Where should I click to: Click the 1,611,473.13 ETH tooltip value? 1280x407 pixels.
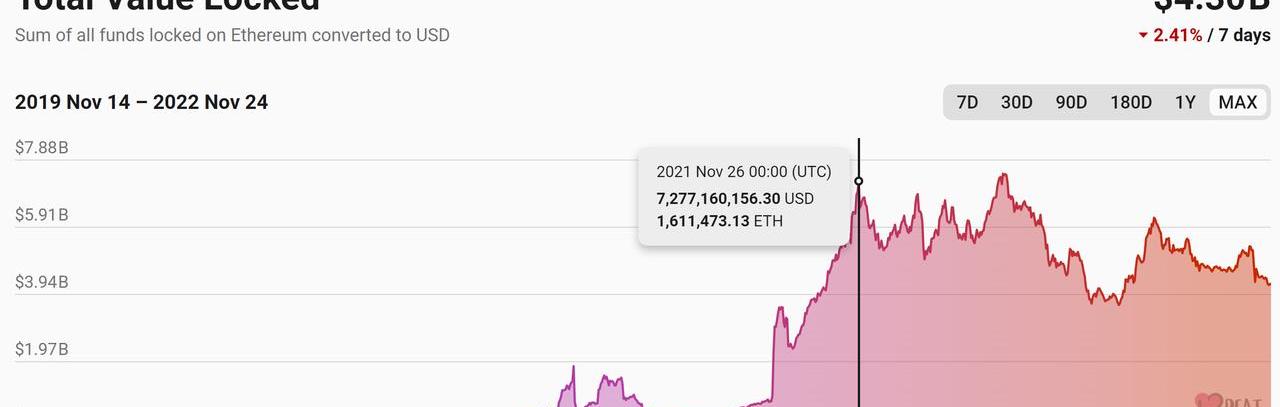pos(719,221)
